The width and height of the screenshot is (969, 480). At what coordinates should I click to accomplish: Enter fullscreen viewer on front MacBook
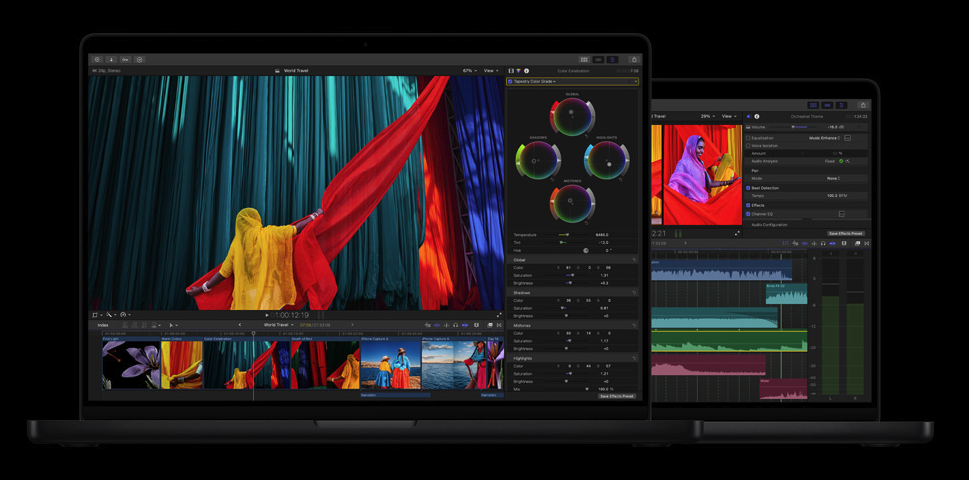click(499, 314)
